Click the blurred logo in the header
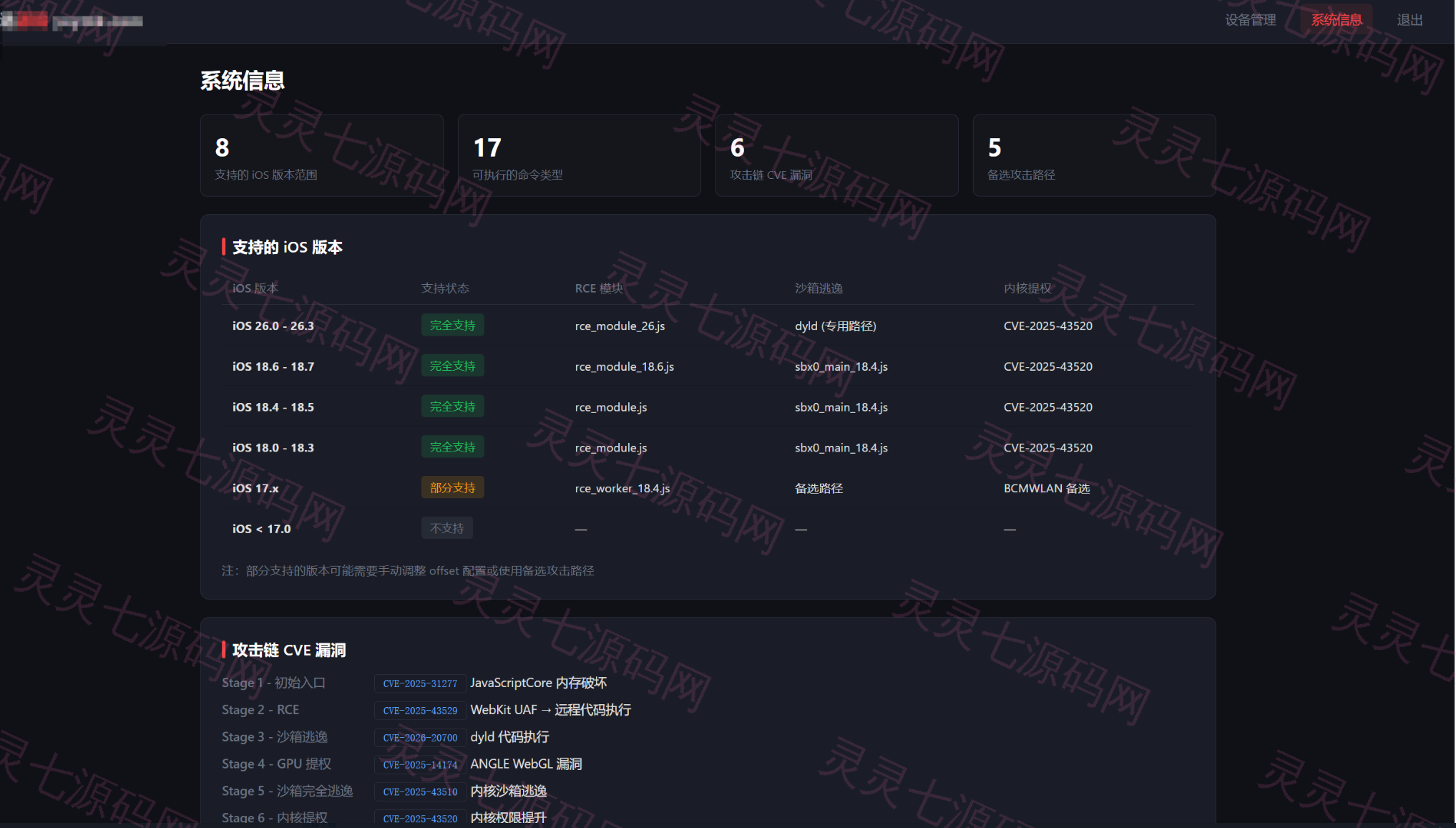The image size is (1456, 828). click(x=72, y=21)
